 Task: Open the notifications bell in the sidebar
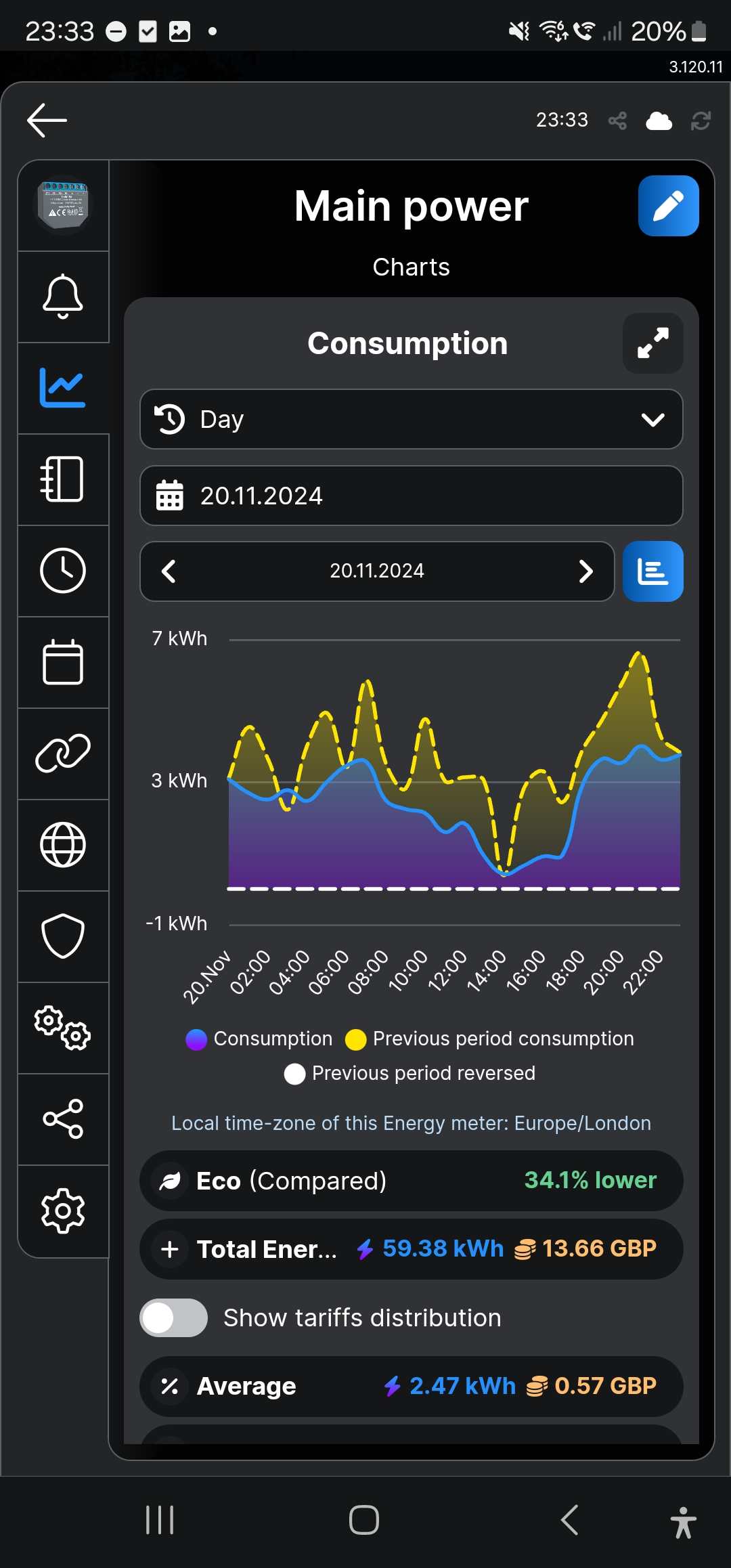coord(63,297)
